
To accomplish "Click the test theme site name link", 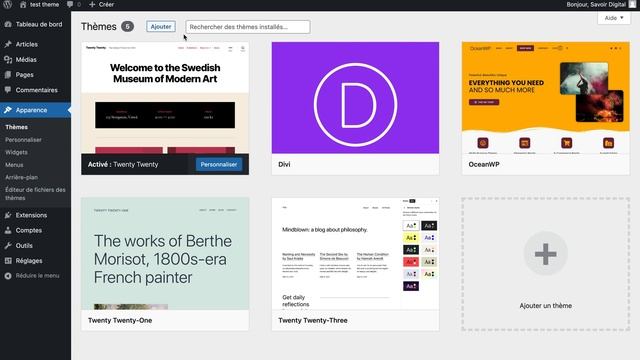I will pos(44,4).
